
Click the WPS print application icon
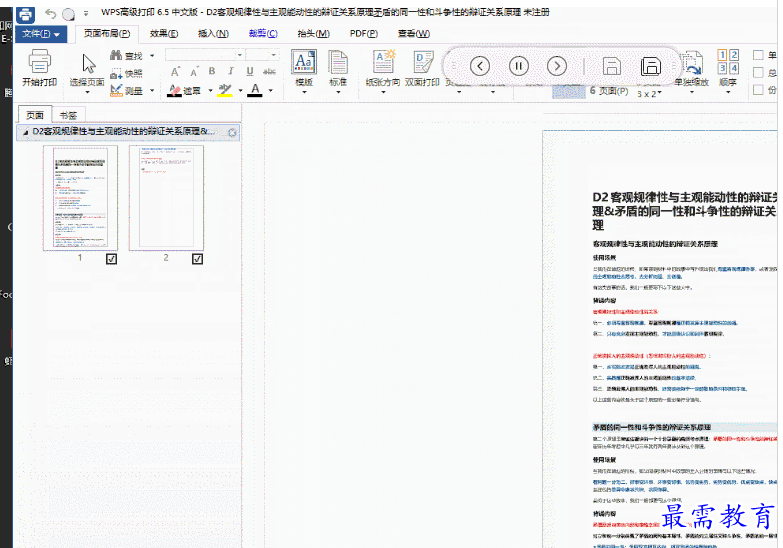pos(25,13)
